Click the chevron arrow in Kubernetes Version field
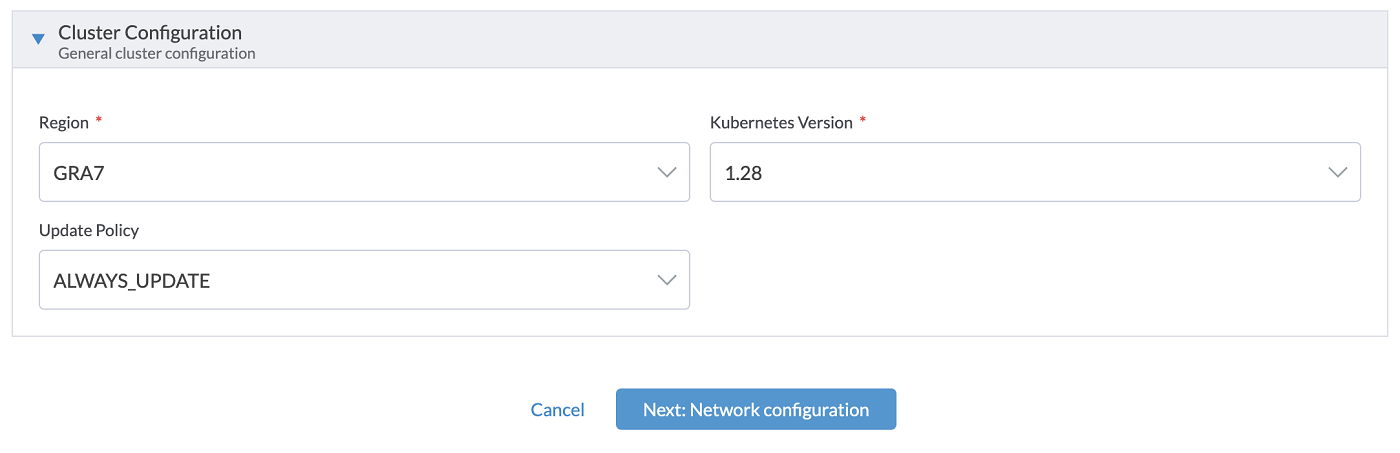 pyautogui.click(x=1338, y=172)
